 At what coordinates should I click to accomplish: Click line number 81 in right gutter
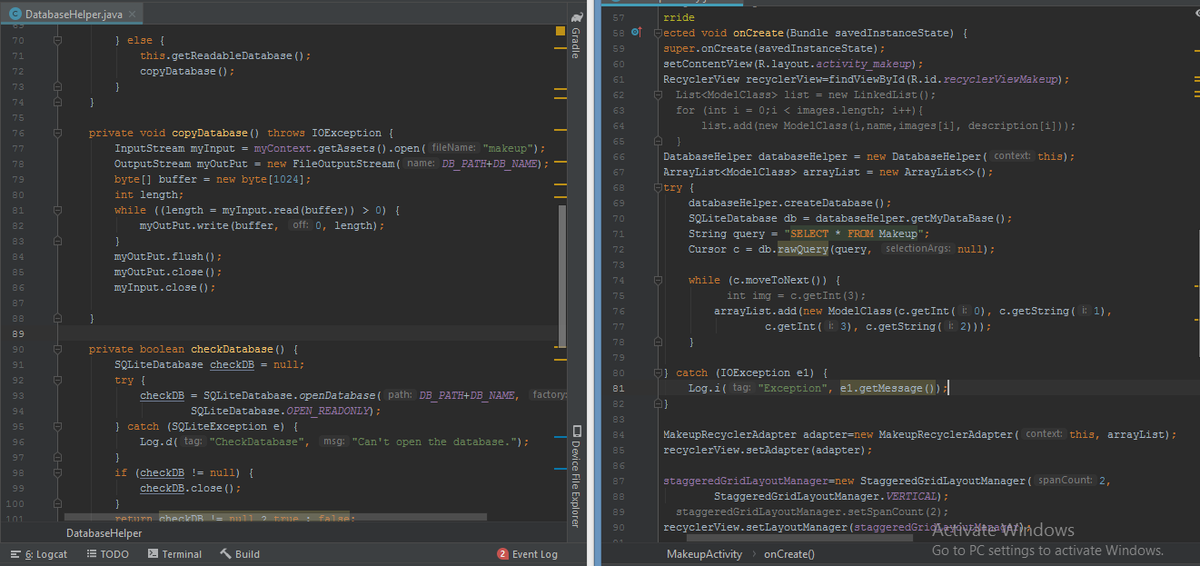click(617, 388)
